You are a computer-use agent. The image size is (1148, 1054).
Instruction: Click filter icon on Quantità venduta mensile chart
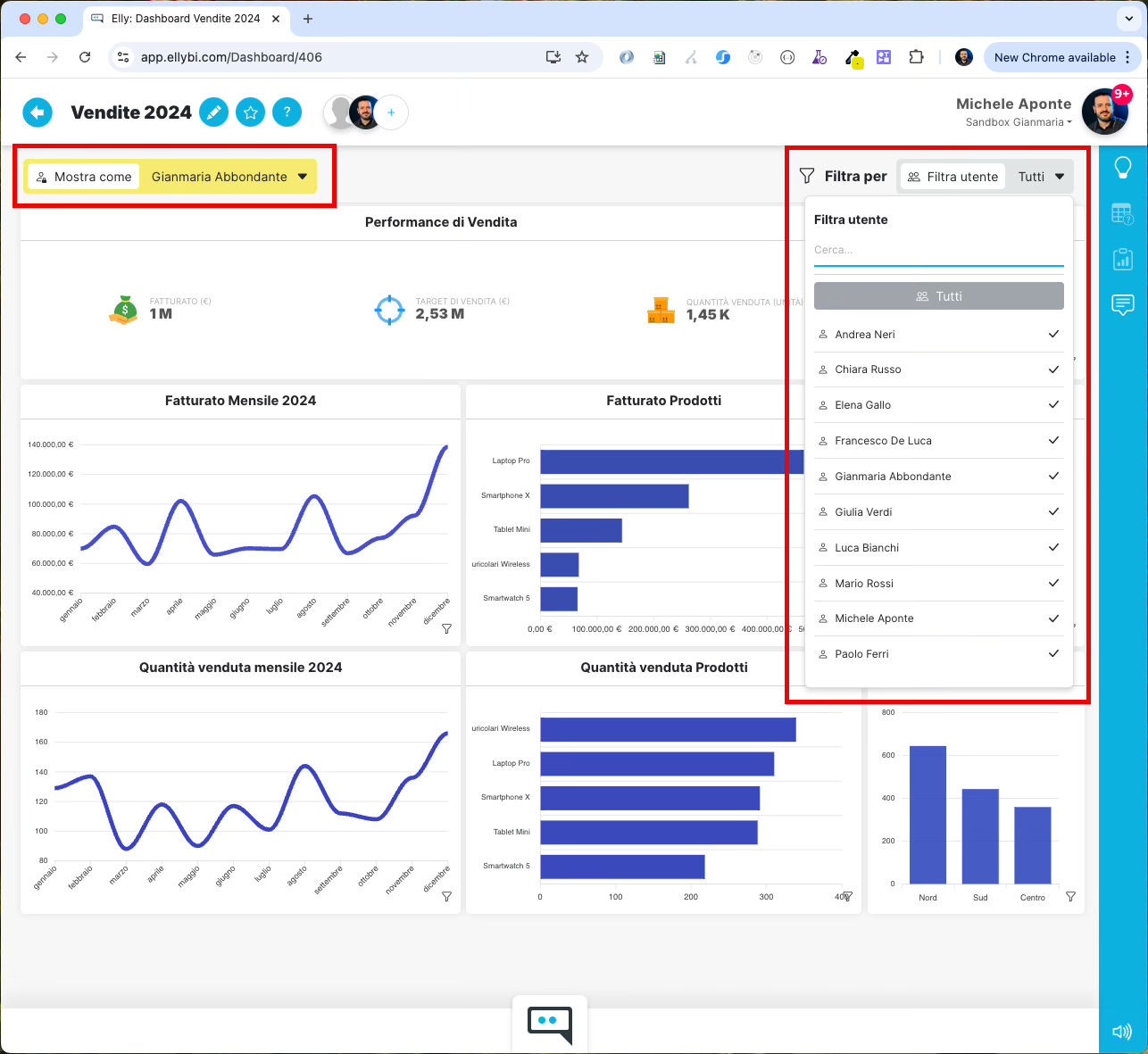click(446, 896)
